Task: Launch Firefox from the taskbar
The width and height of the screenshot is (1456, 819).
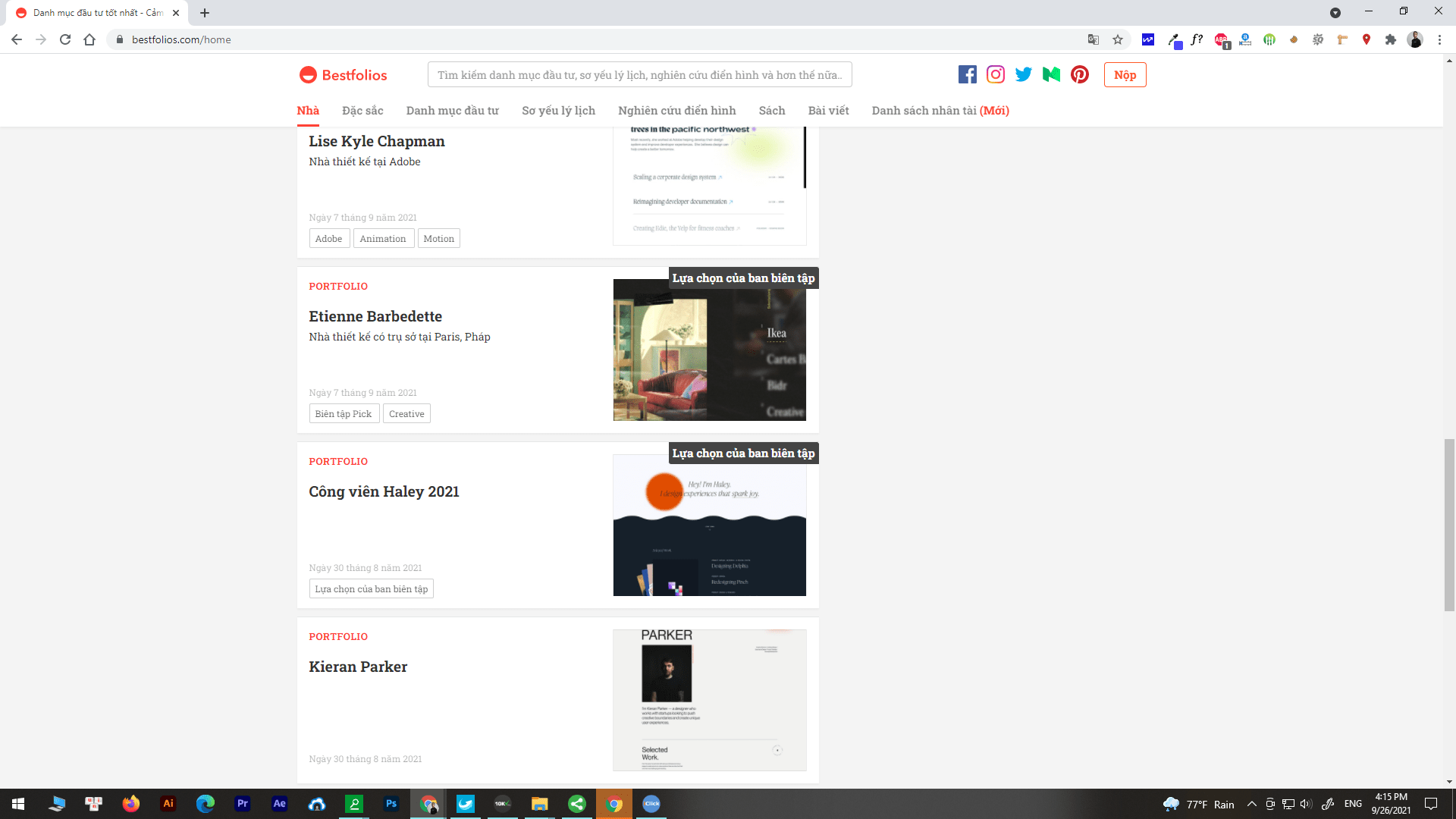Action: point(131,804)
